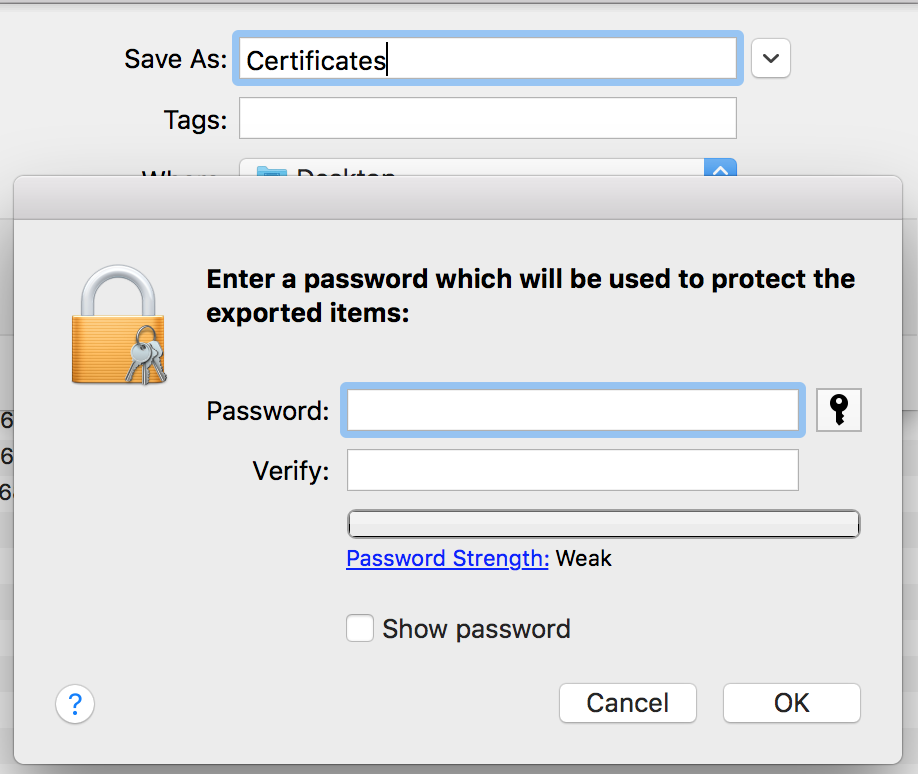Click the Password Strength link
Screen dimensions: 918x774
coord(447,558)
